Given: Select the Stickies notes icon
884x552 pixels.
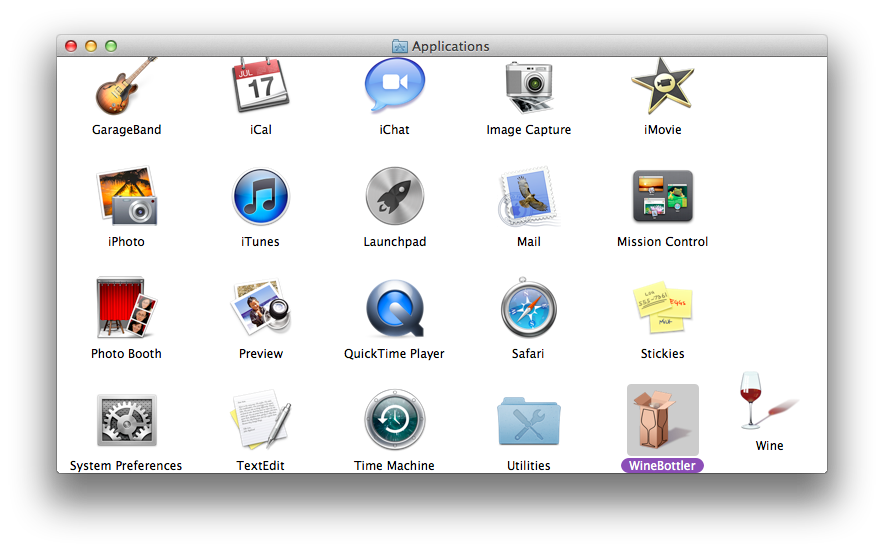Looking at the screenshot, I should 662,308.
